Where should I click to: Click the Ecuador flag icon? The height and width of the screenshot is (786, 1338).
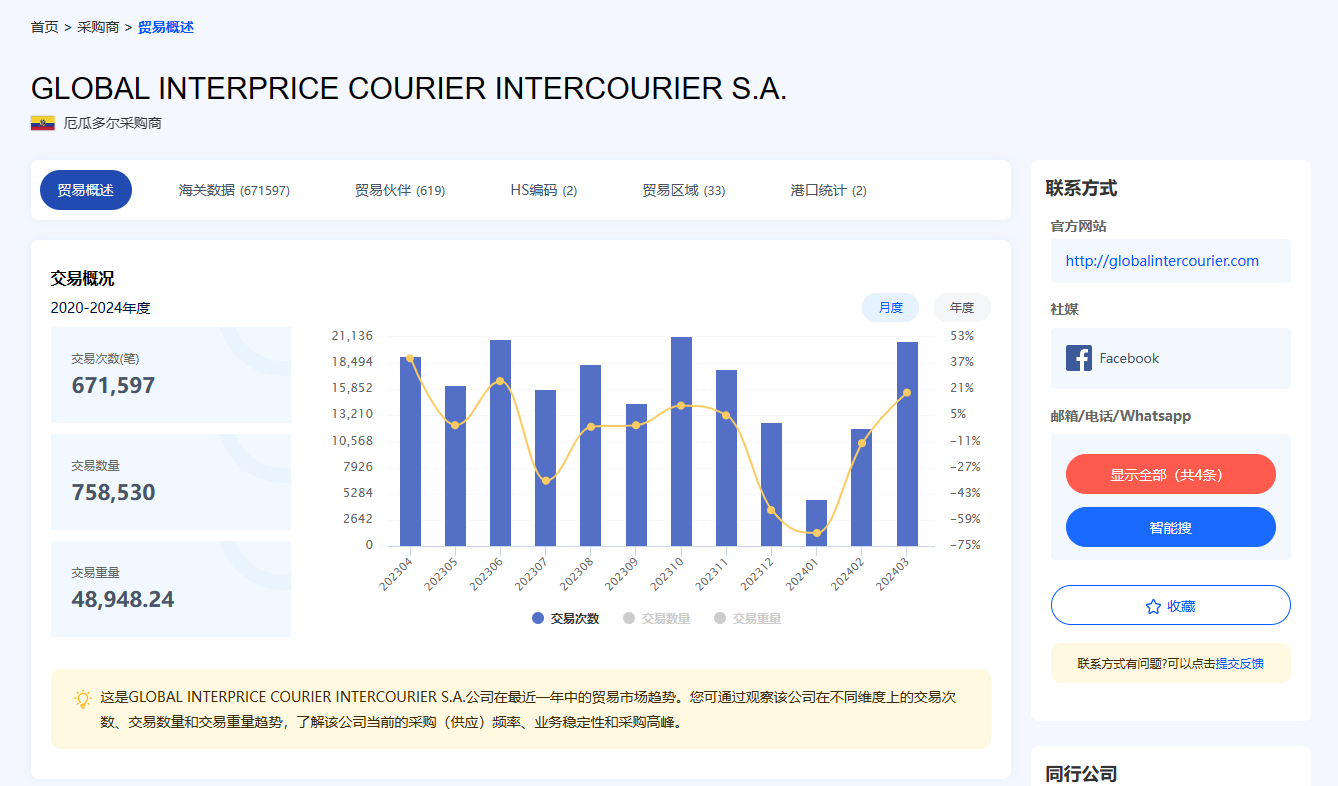point(43,123)
